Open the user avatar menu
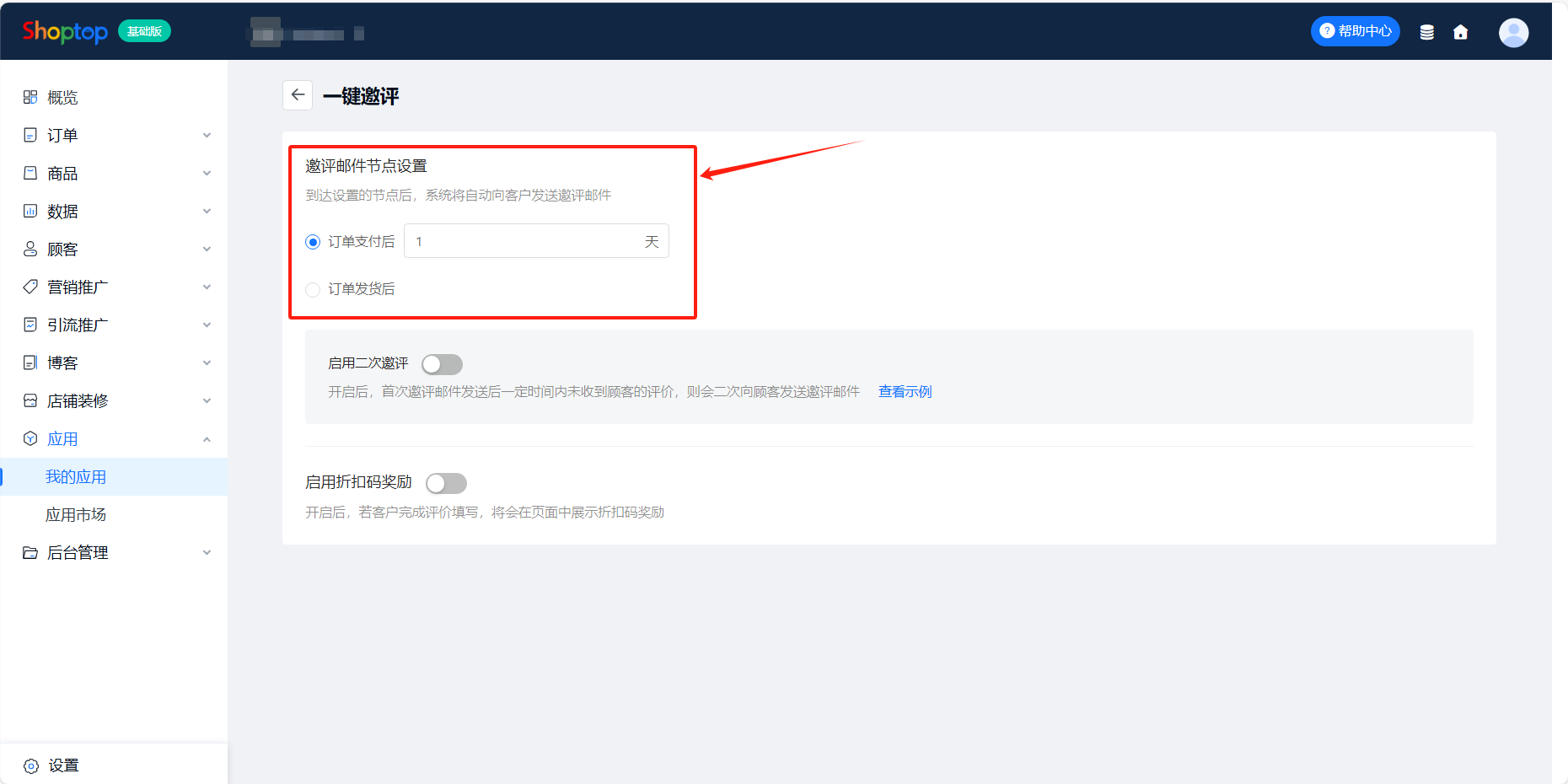The image size is (1568, 784). (1513, 32)
